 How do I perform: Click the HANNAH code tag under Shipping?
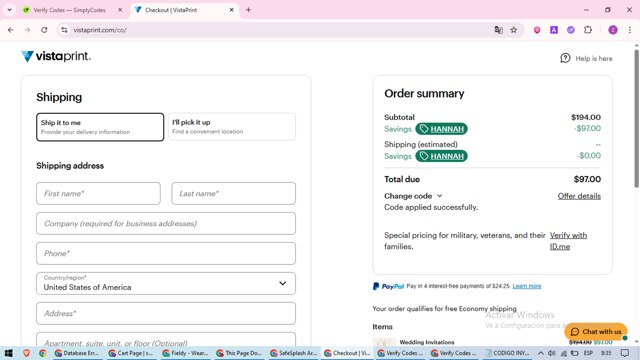(x=442, y=156)
